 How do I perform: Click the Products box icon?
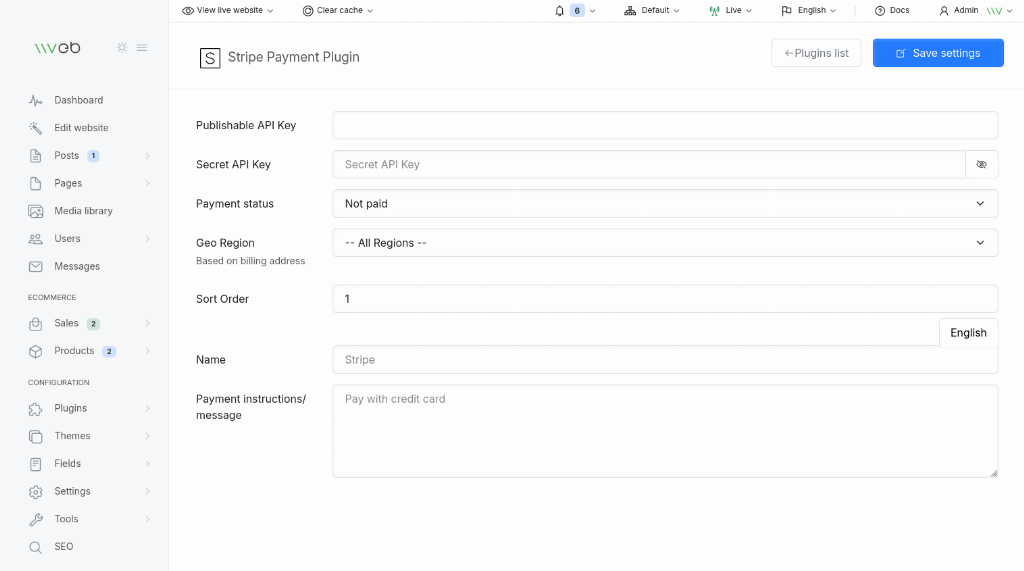(x=35, y=351)
